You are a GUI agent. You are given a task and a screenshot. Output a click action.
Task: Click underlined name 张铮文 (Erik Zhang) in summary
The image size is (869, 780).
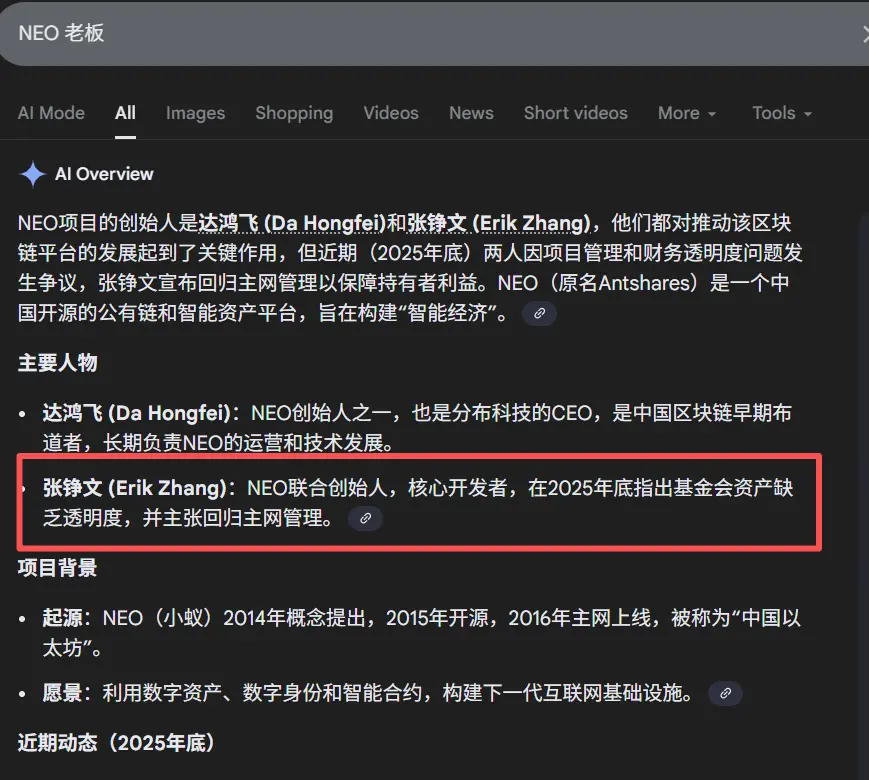(499, 223)
